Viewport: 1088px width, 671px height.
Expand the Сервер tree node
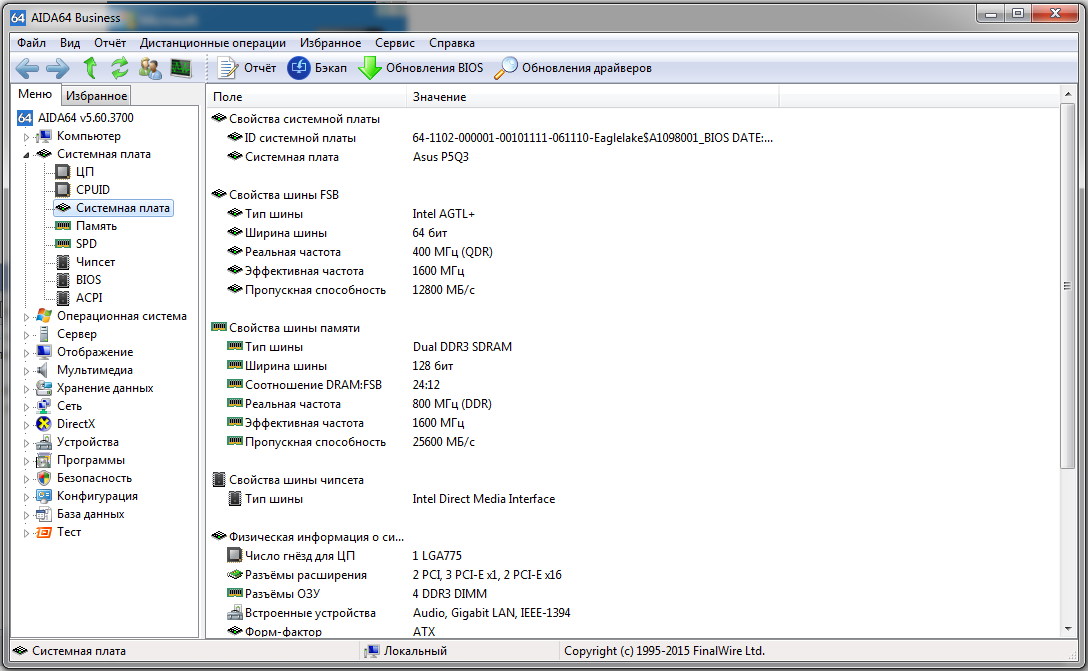pos(26,334)
